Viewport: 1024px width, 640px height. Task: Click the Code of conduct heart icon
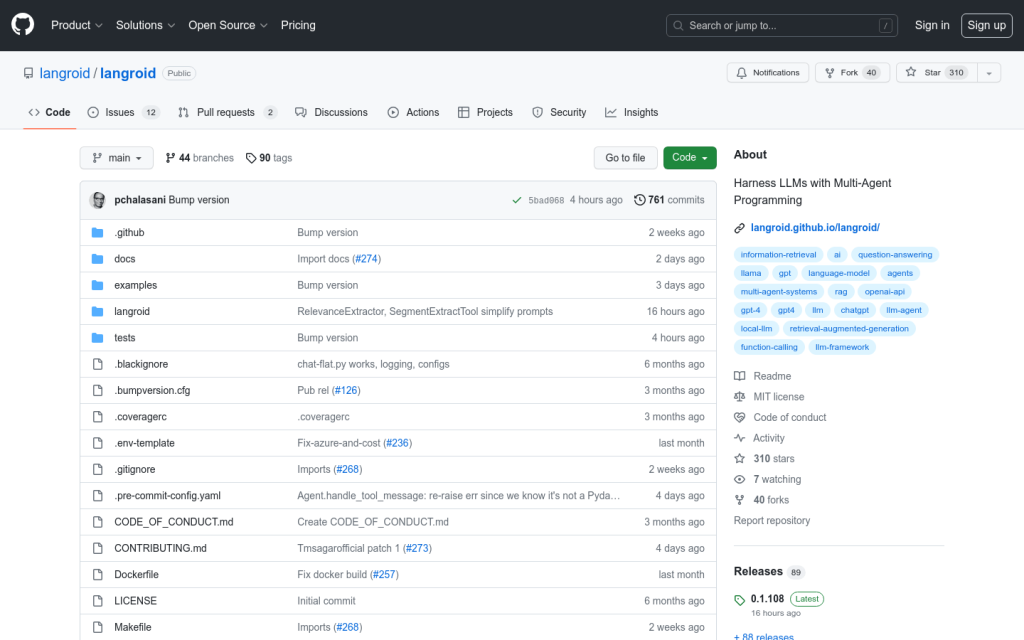(x=739, y=417)
